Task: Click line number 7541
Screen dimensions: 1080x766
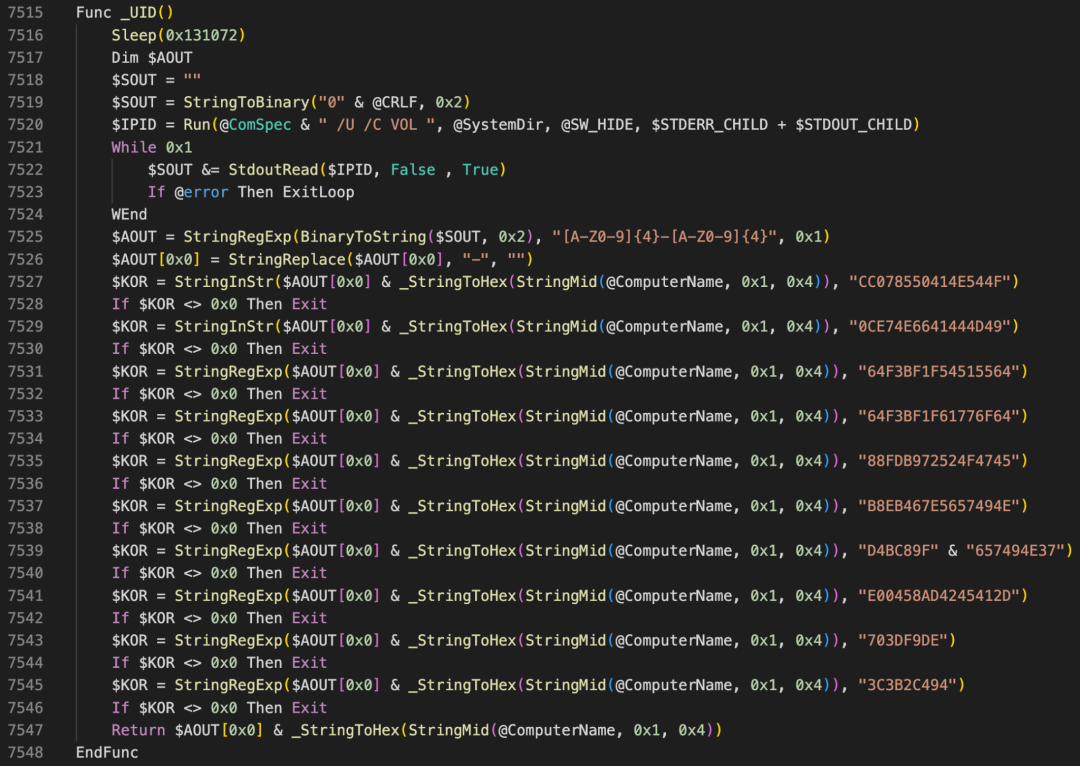Action: pyautogui.click(x=25, y=595)
